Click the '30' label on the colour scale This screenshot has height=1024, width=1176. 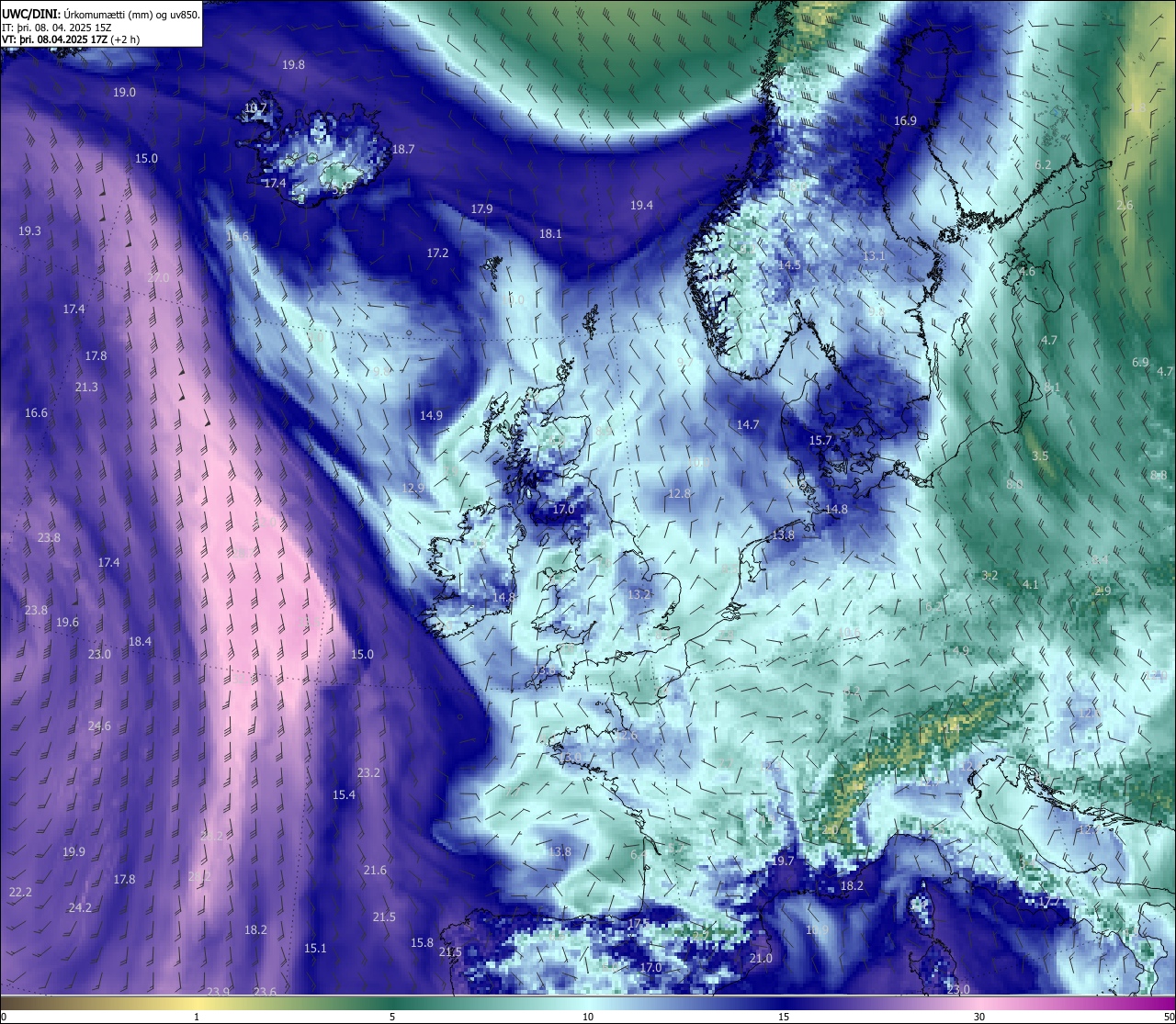979,1017
